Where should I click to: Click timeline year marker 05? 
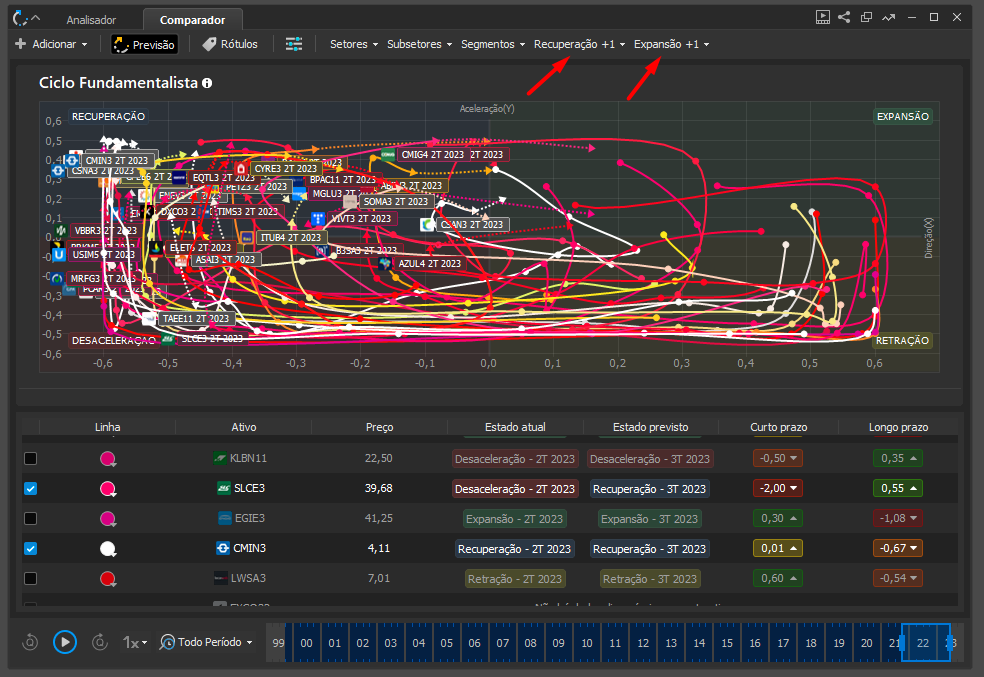[x=446, y=643]
